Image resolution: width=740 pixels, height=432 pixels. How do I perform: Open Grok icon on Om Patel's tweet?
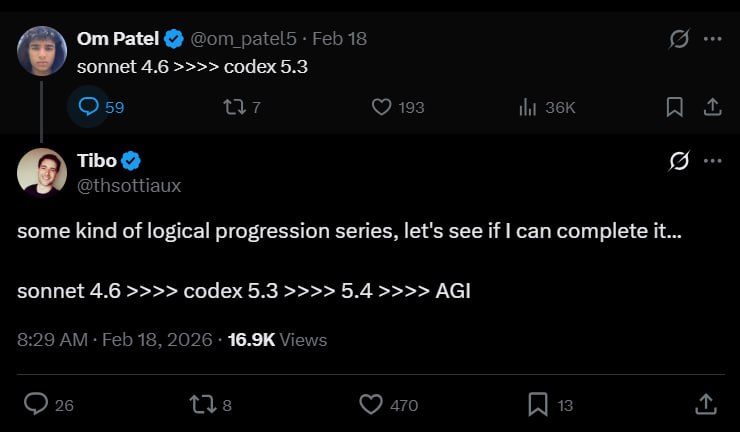[x=679, y=39]
